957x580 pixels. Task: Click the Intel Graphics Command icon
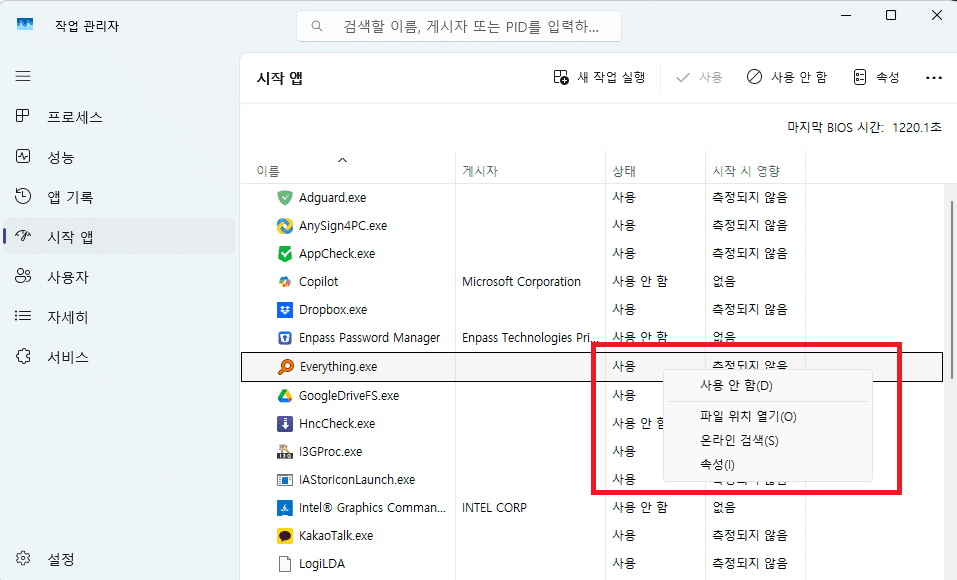(x=284, y=507)
